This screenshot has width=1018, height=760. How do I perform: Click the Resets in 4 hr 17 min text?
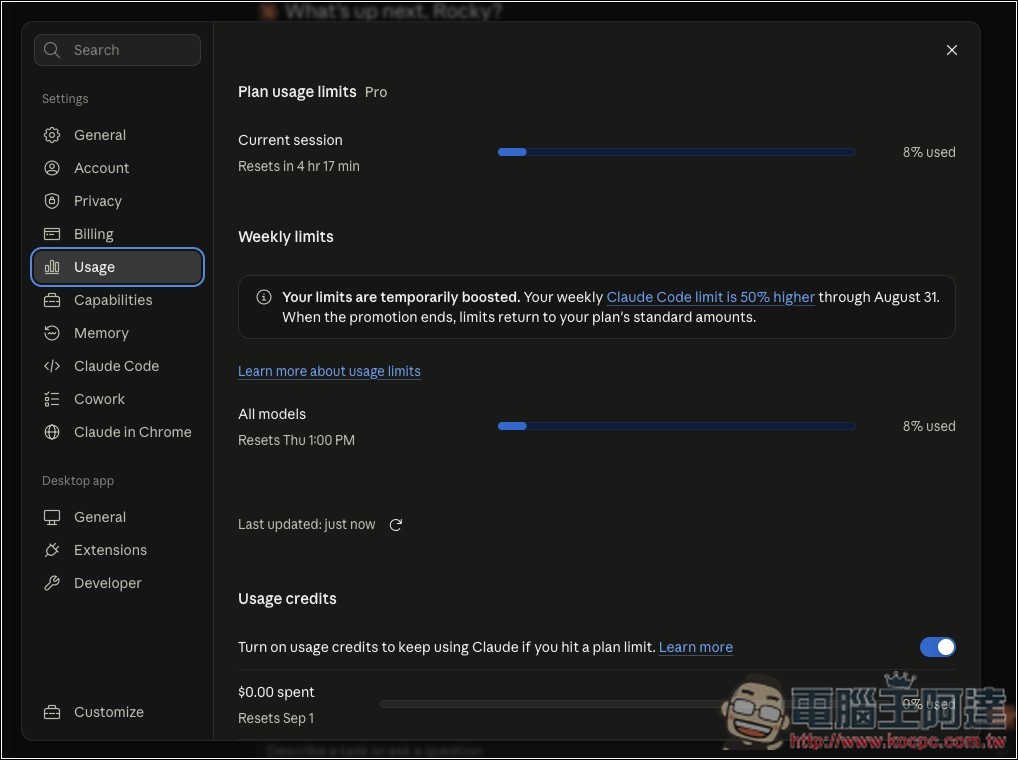pyautogui.click(x=299, y=166)
